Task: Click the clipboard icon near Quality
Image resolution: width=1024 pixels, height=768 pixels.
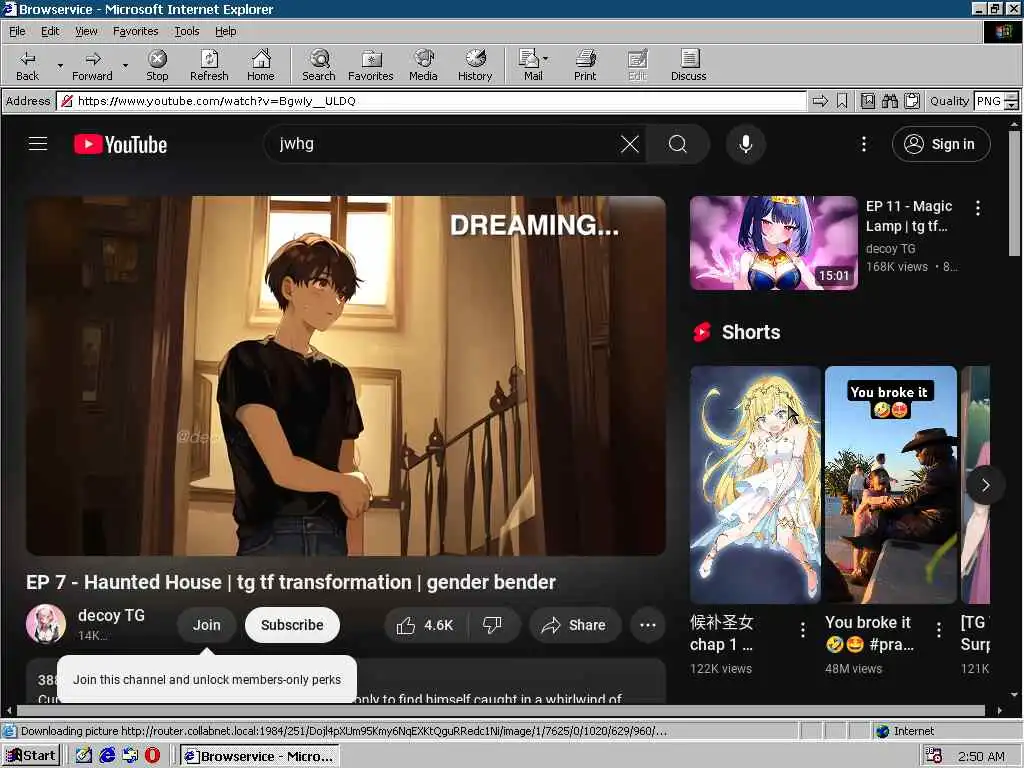Action: [912, 101]
